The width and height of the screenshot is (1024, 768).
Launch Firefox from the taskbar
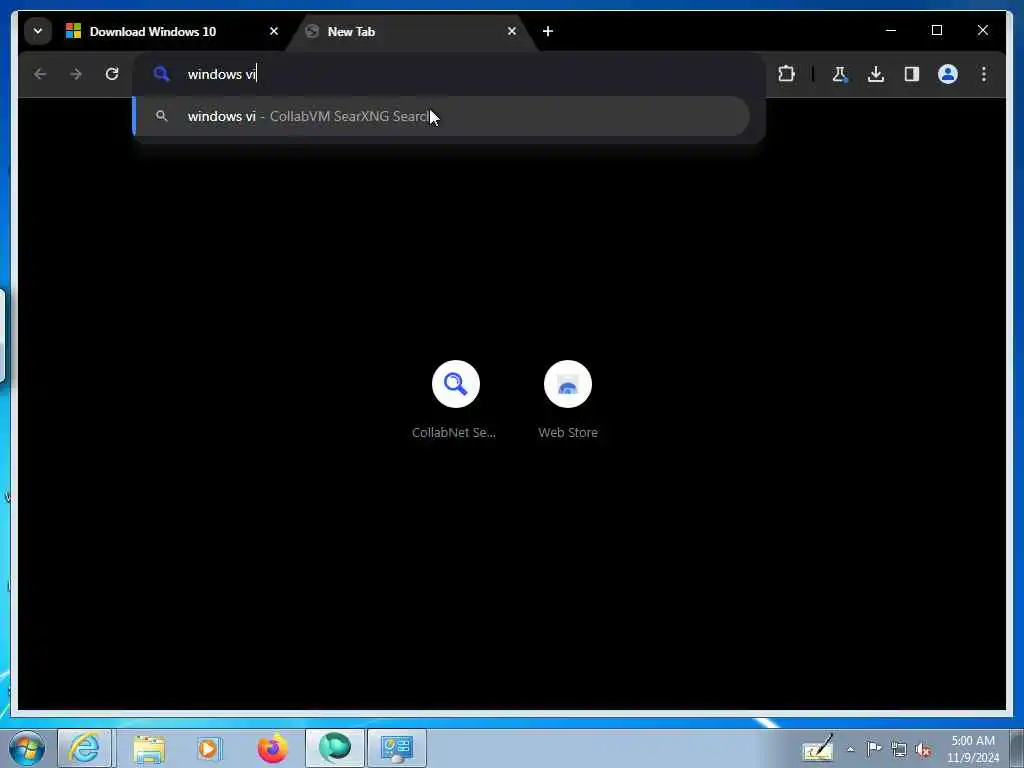272,748
